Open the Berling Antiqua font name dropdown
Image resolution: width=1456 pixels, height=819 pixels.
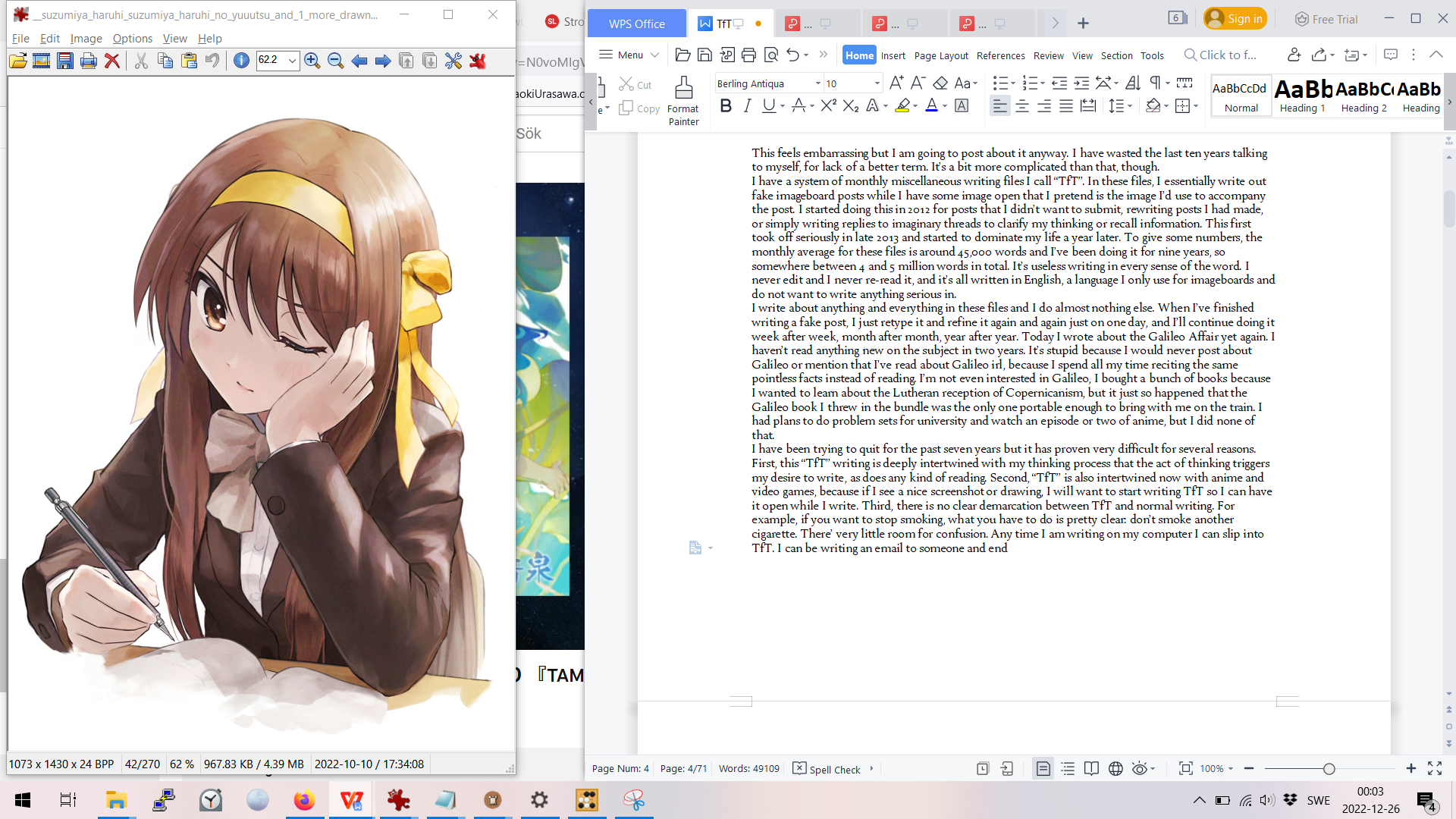point(817,83)
